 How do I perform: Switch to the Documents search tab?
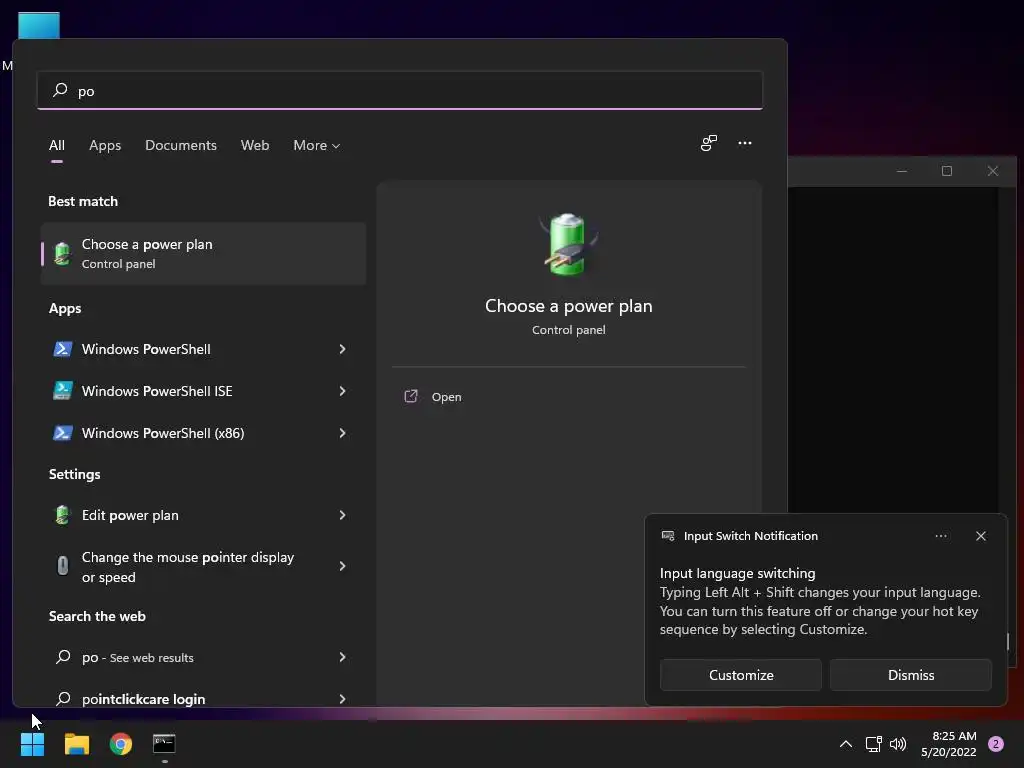(181, 146)
